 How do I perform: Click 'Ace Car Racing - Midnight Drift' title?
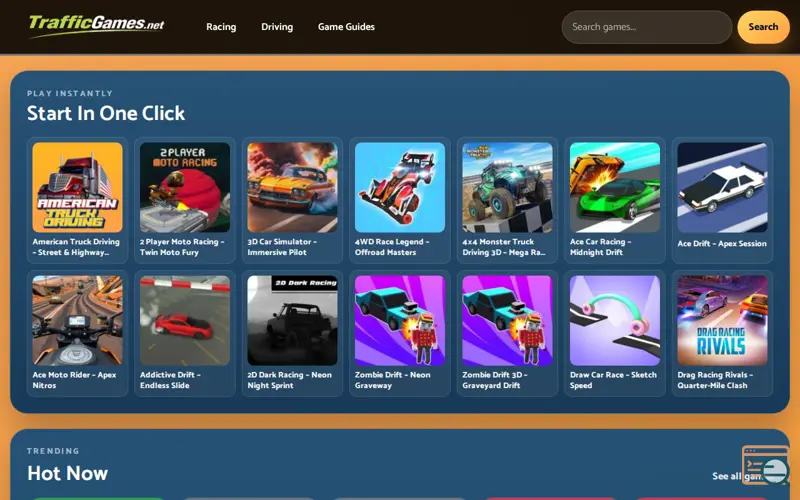pos(601,247)
